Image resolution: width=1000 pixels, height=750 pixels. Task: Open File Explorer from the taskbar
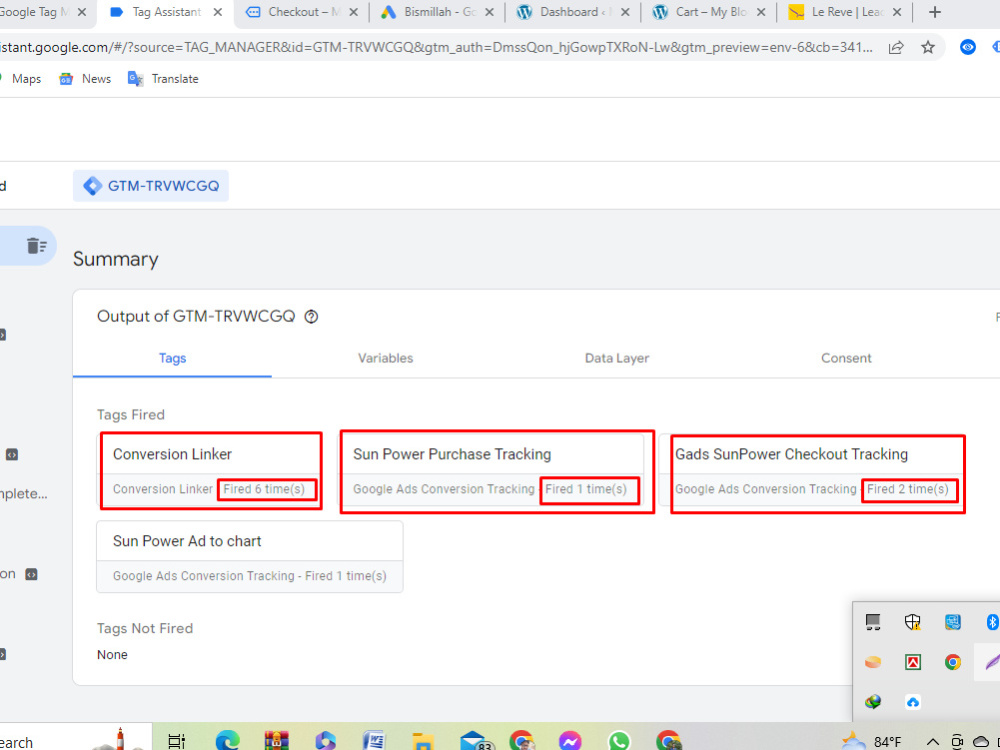422,741
